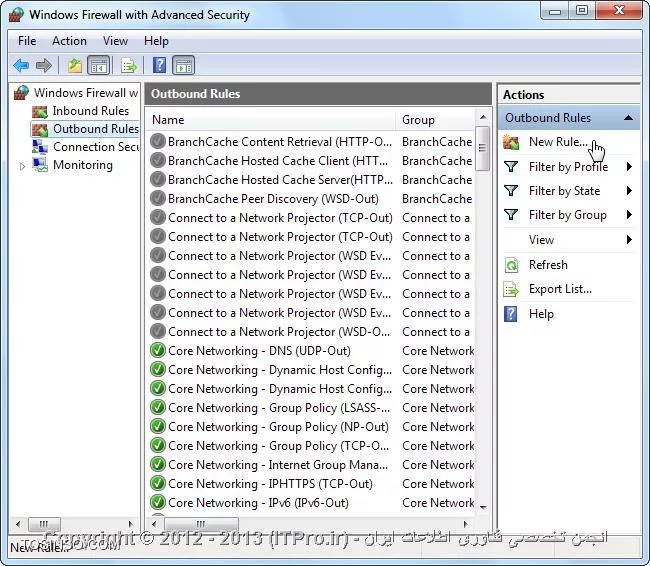
Task: Click the Forward arrow toolbar icon
Action: point(44,65)
